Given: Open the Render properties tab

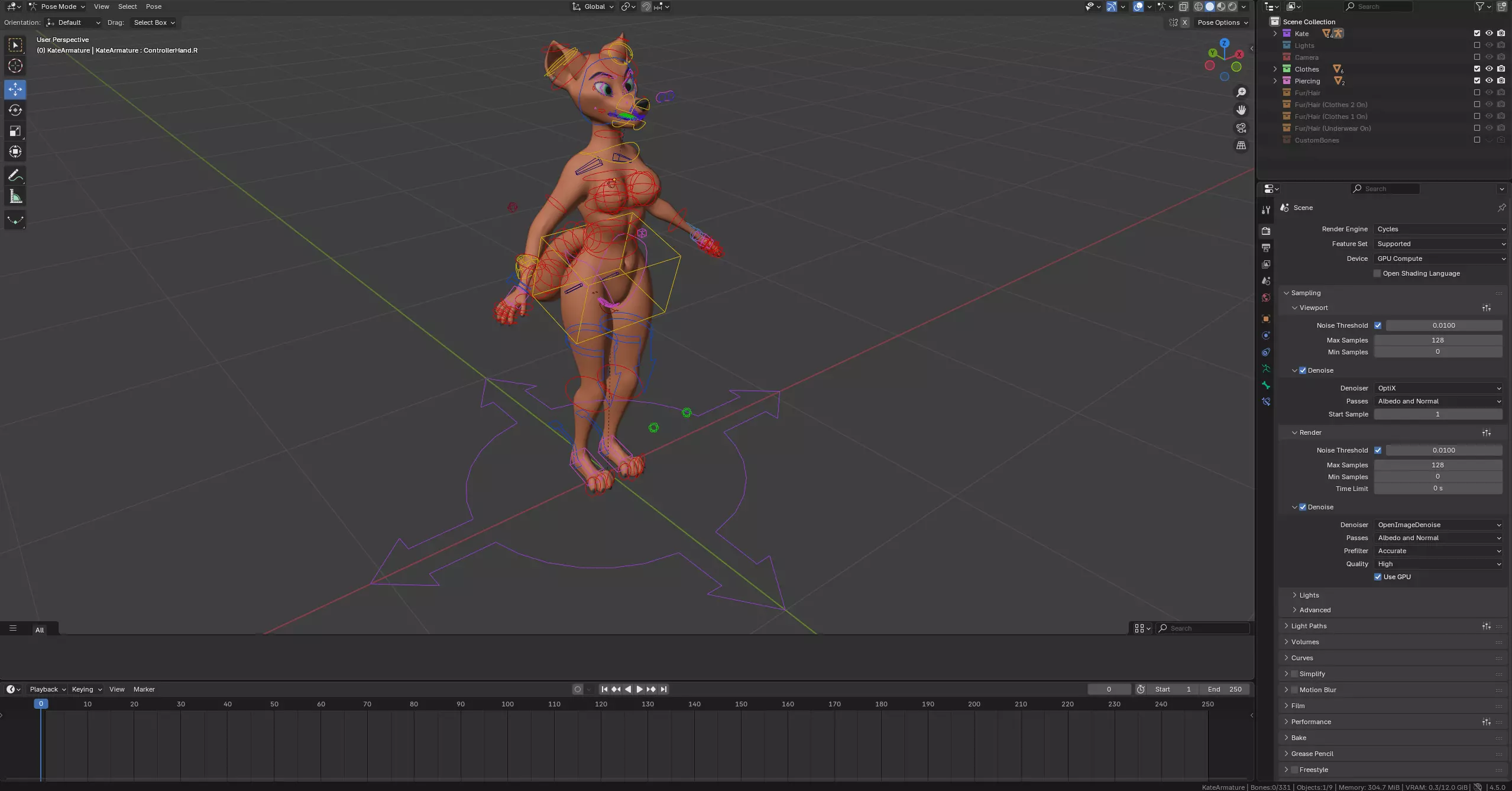Looking at the screenshot, I should [1266, 231].
